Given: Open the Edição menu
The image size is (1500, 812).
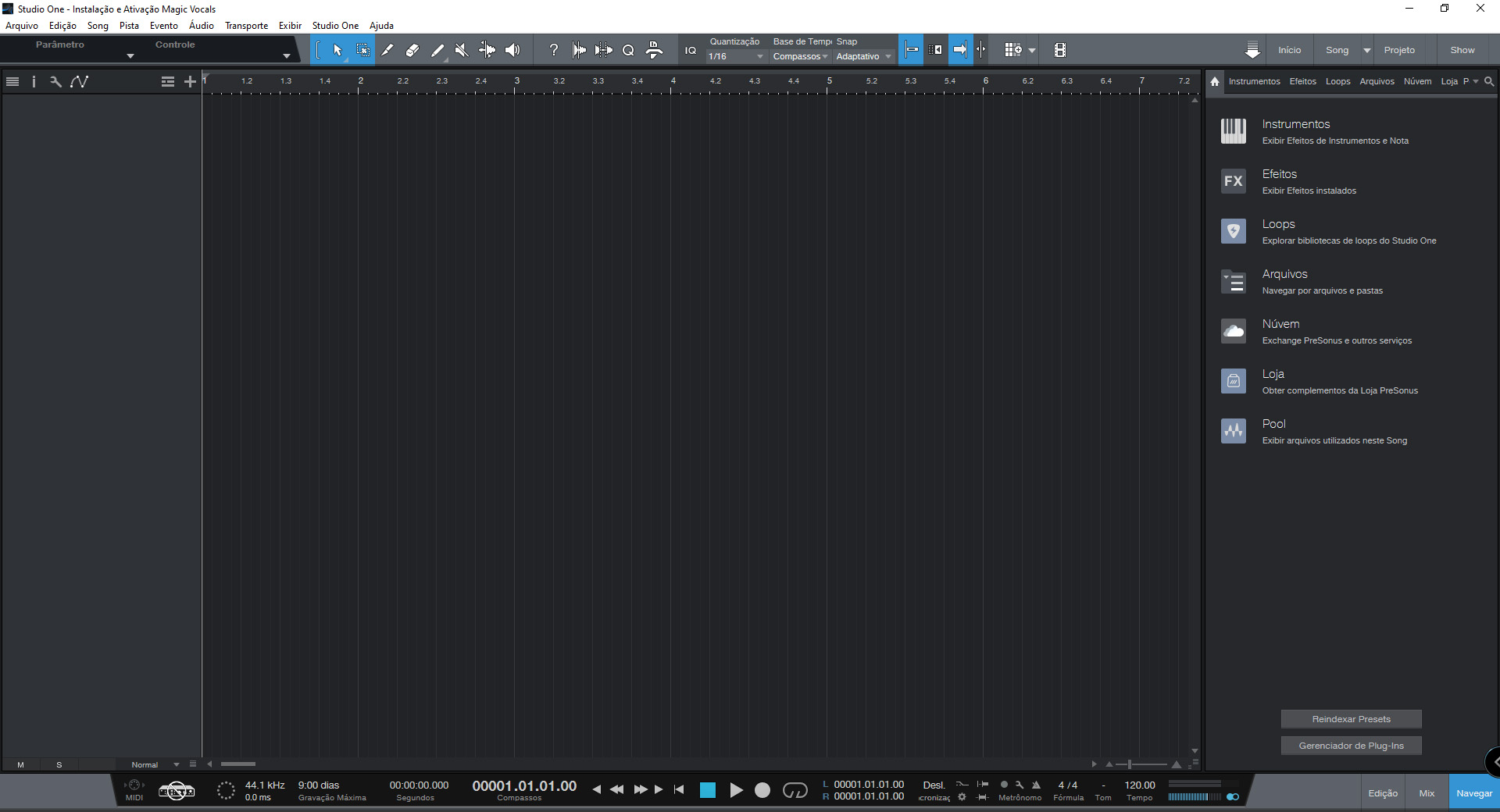Looking at the screenshot, I should coord(62,26).
